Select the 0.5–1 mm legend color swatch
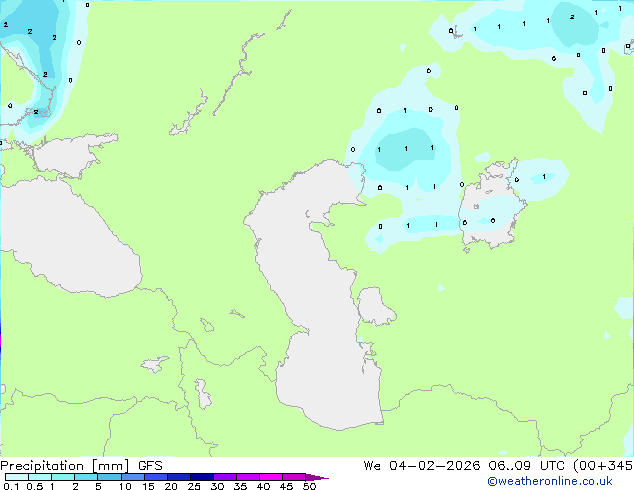This screenshot has width=634, height=490. point(40,477)
